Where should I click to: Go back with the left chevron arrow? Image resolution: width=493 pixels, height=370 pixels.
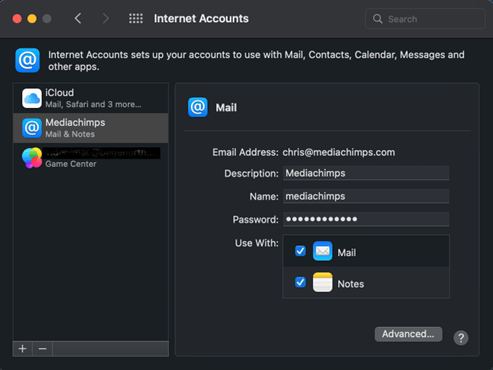78,18
